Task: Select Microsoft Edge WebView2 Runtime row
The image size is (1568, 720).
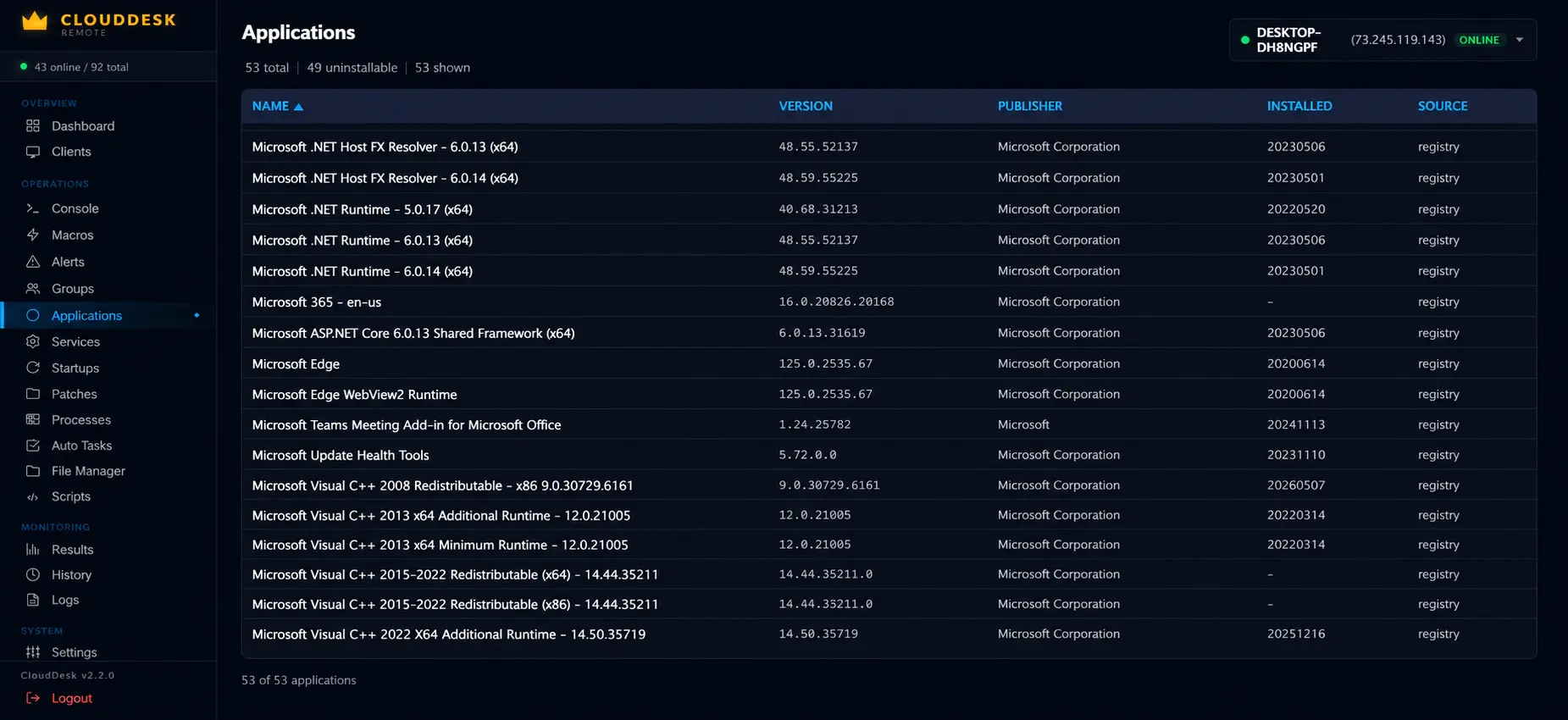Action: (889, 394)
